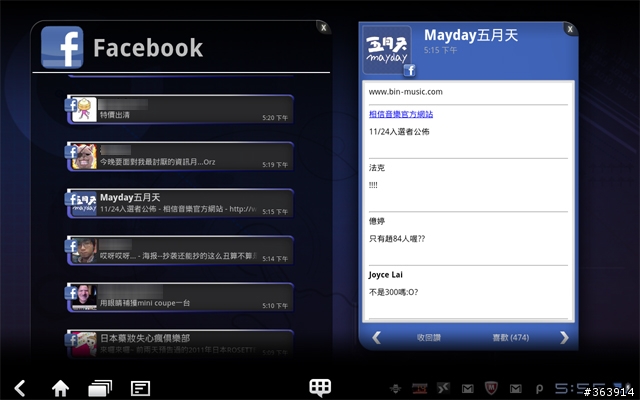Close the Mayday五月天 post panel

coord(570,29)
